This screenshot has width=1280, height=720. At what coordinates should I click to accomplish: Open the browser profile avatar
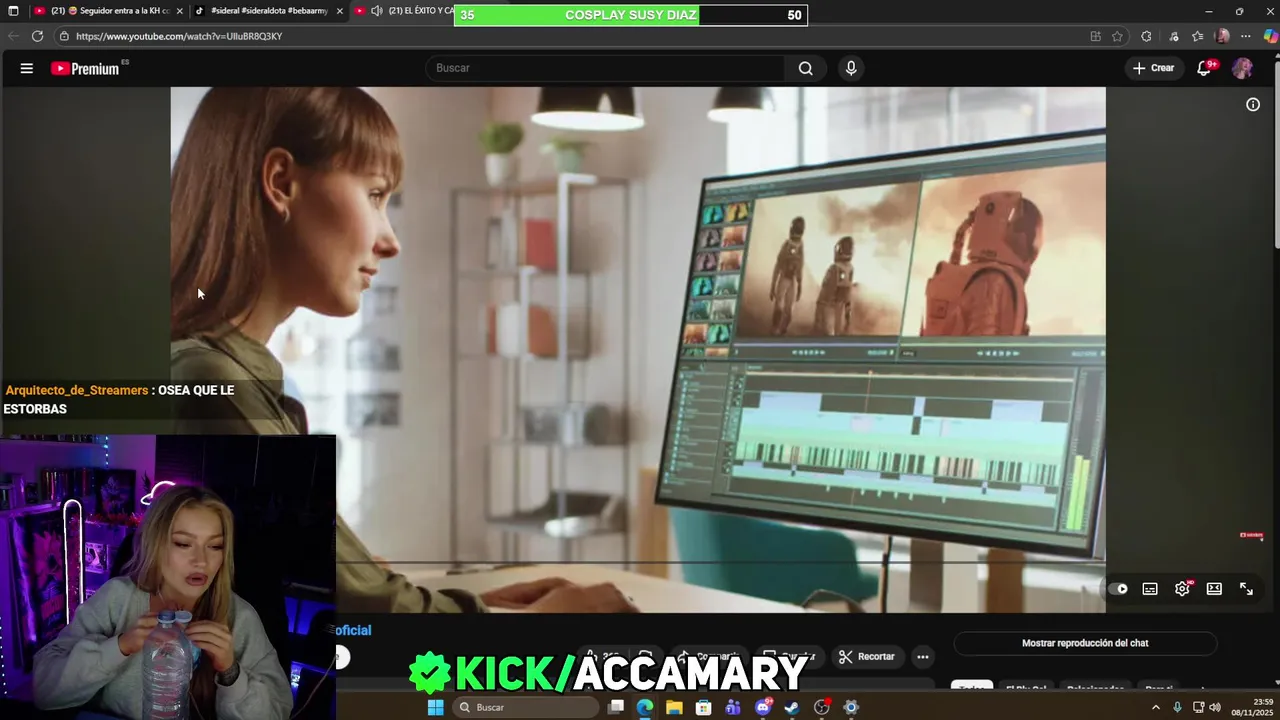click(1222, 36)
